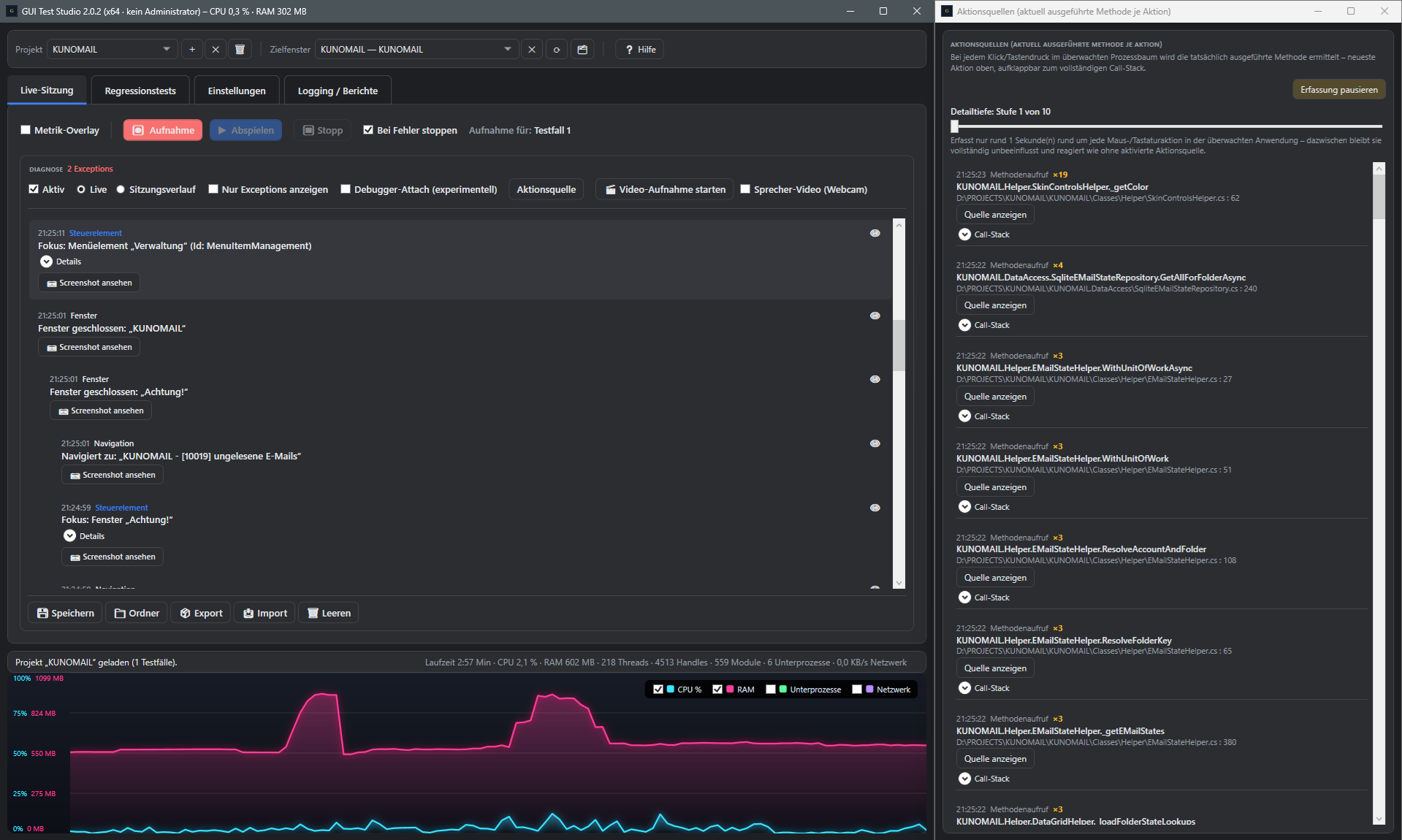Switch to Regressionstests tab
1402x840 pixels.
(140, 91)
